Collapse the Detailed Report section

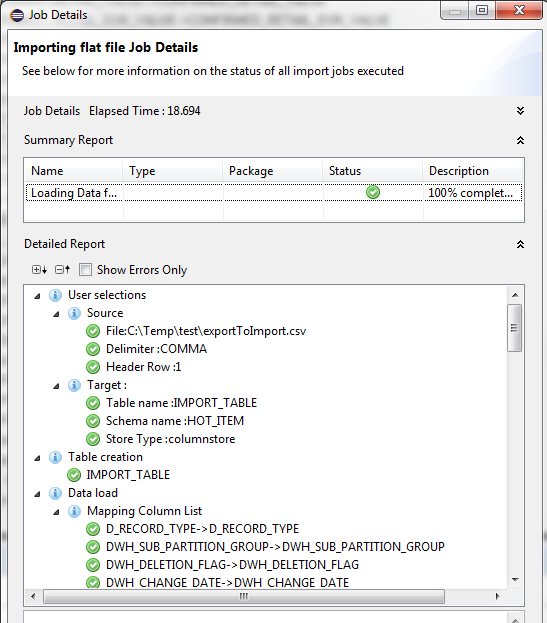pos(520,244)
